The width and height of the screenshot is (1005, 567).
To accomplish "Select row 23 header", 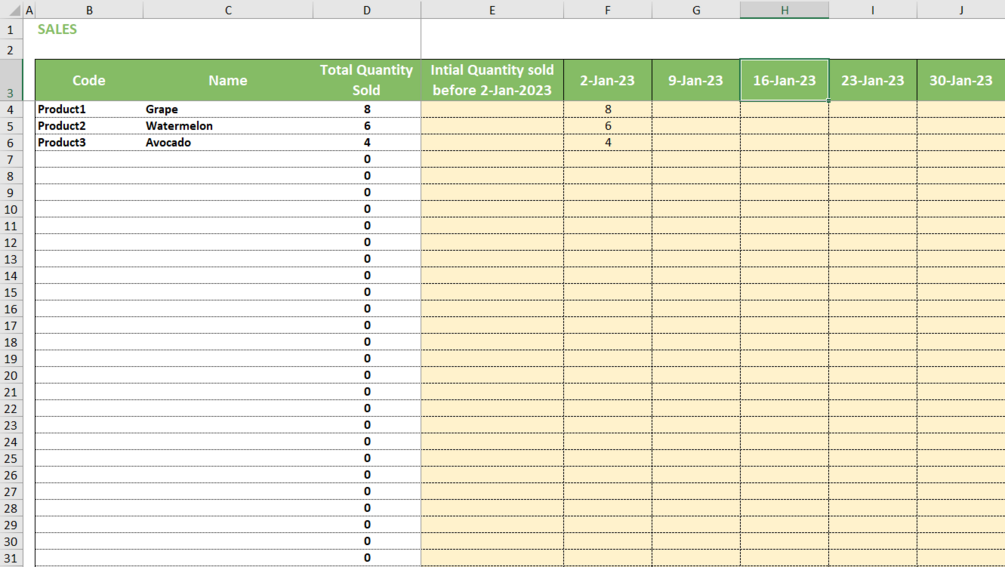I will (x=11, y=425).
